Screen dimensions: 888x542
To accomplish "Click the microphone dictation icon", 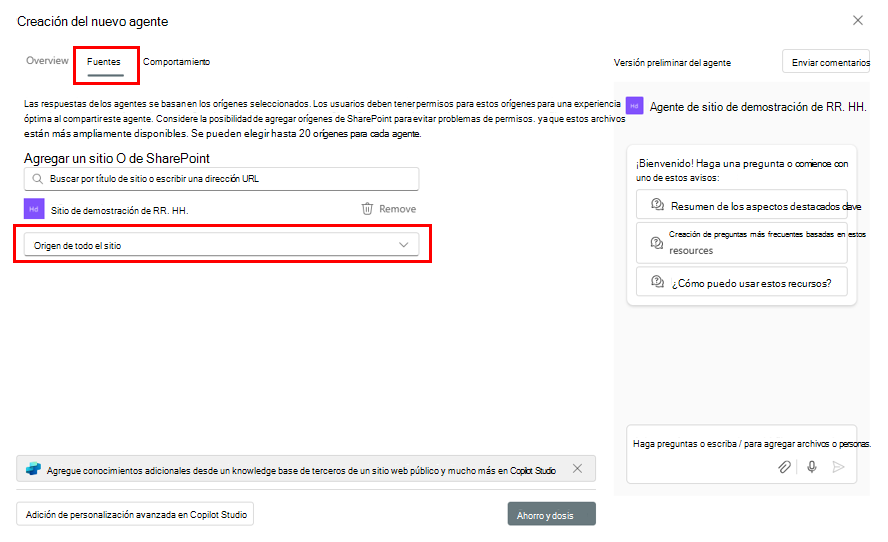I will tap(812, 467).
